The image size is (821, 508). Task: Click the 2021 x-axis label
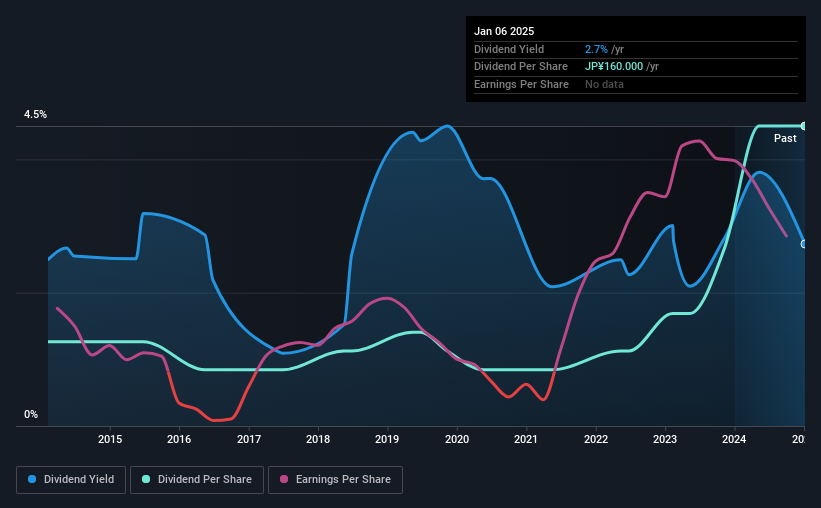pos(526,439)
